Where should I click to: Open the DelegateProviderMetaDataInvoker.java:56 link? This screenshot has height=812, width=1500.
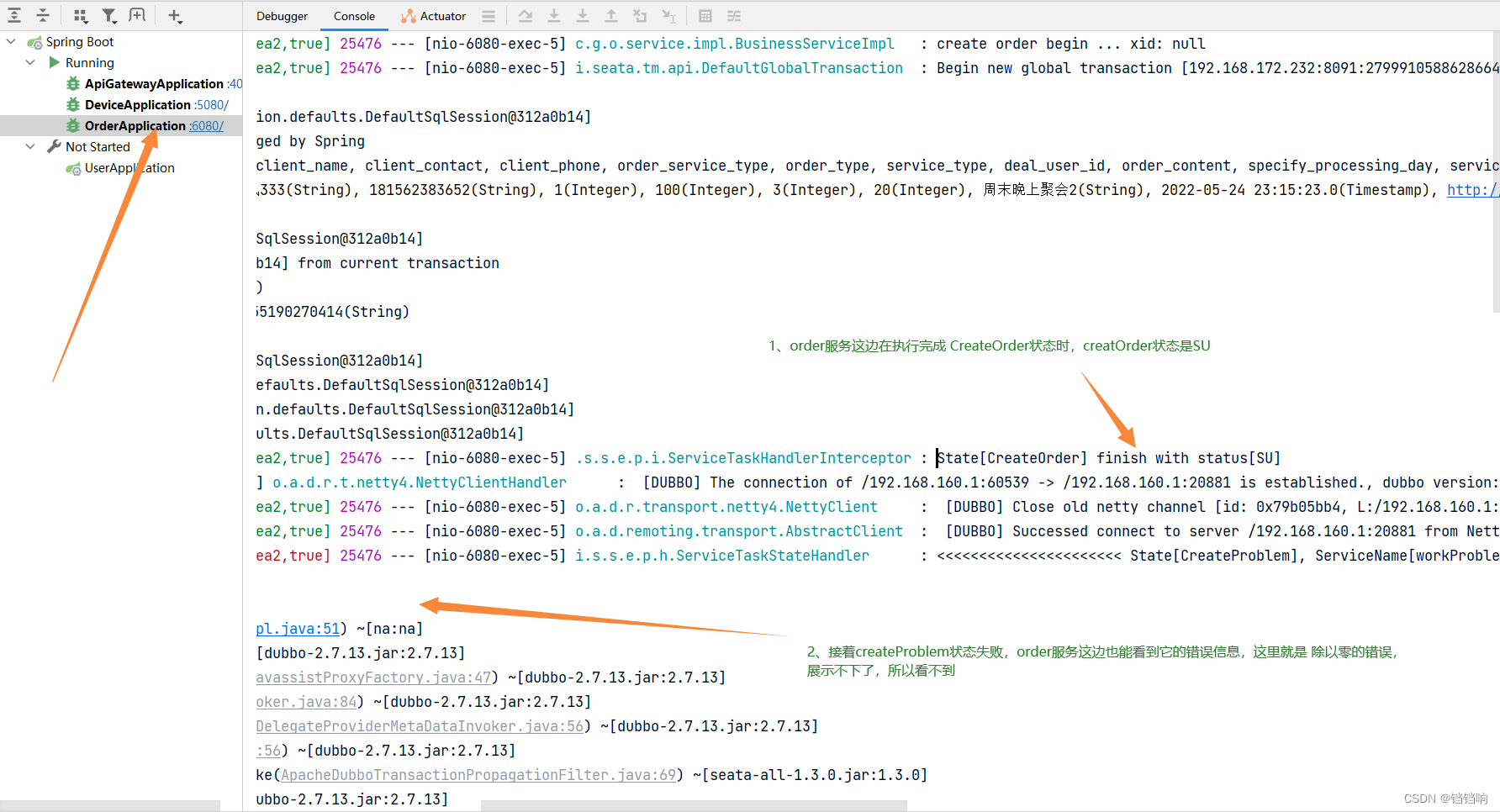420,726
